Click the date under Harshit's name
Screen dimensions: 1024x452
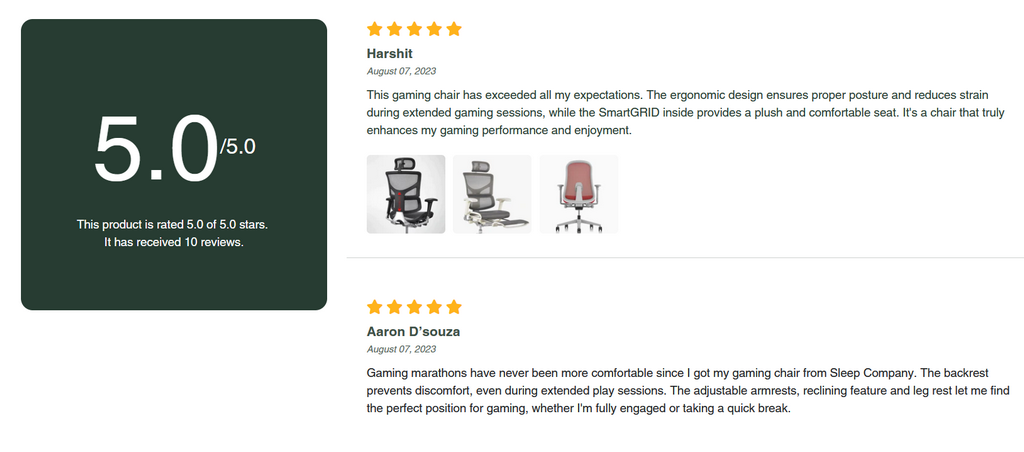pos(402,71)
